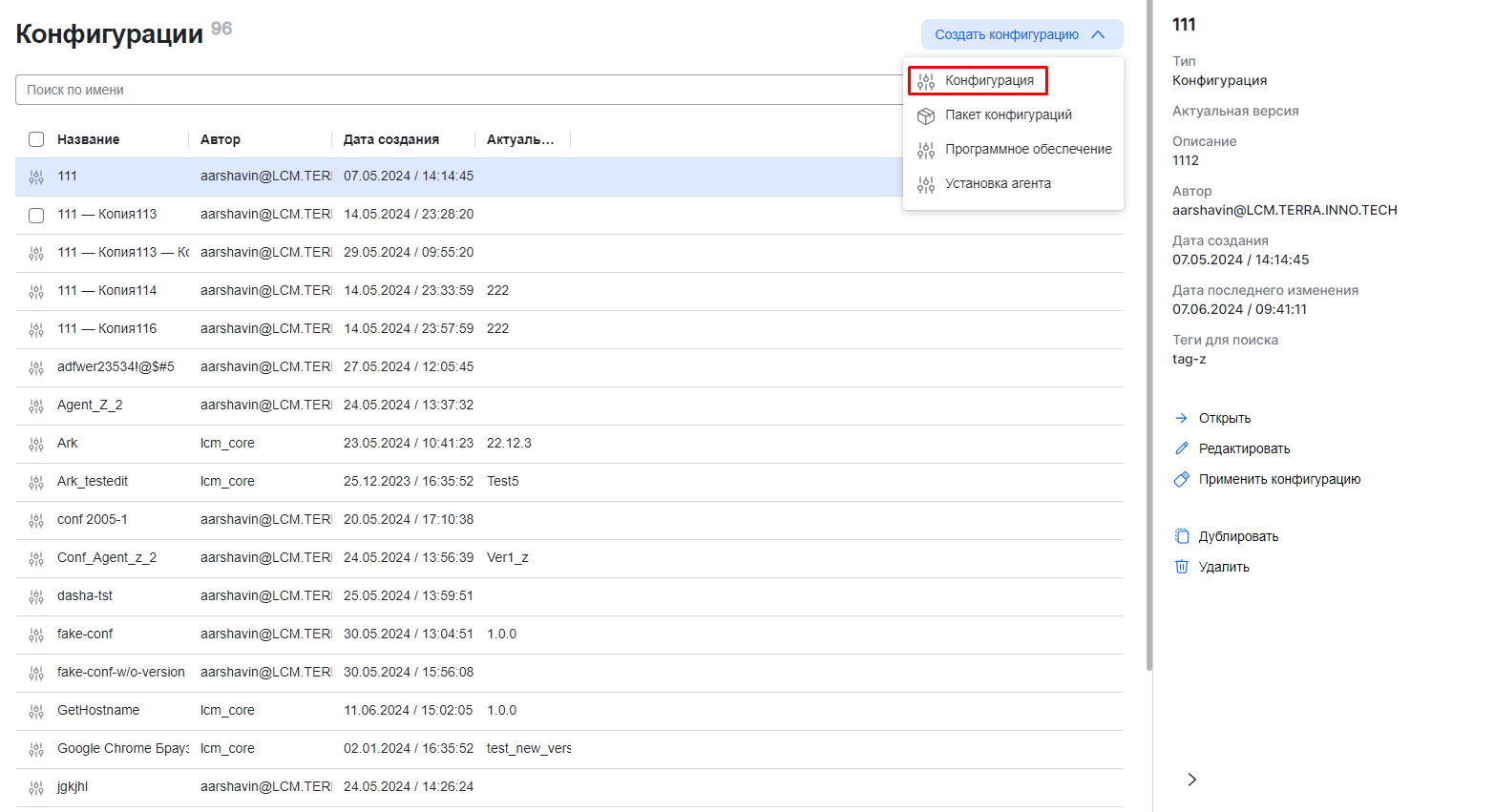1495x812 pixels.
Task: Choose Установка агента menu option
Action: tap(997, 184)
